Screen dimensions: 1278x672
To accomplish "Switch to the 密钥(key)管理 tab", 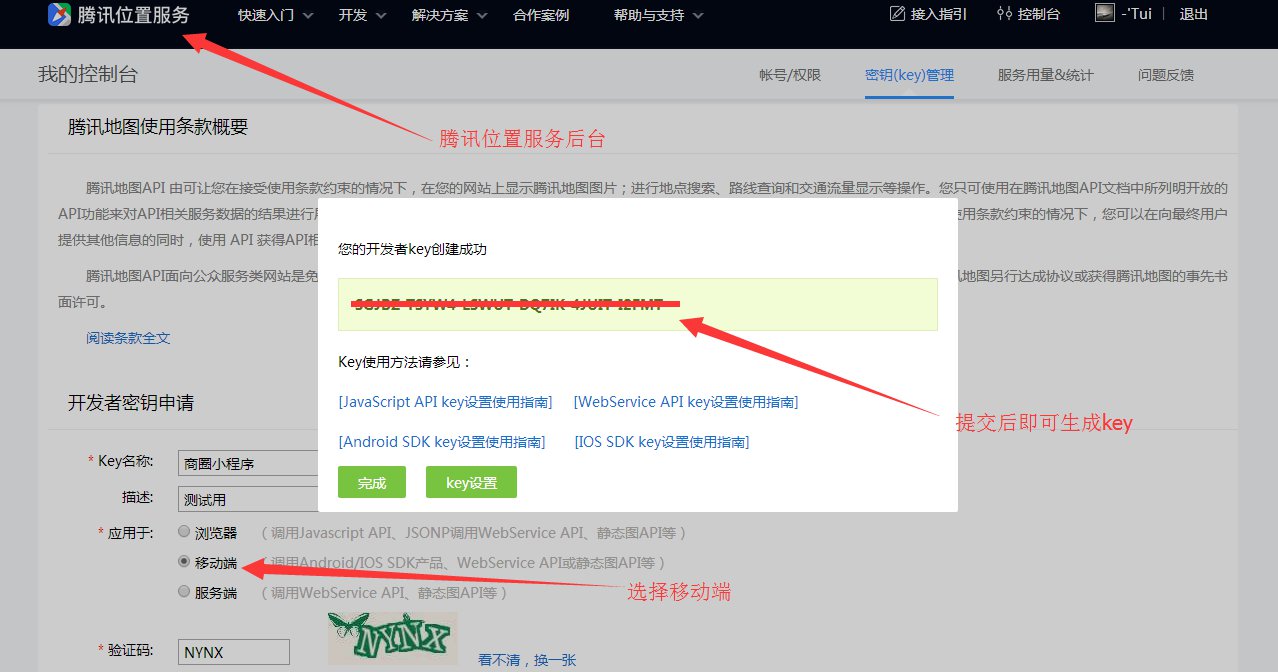I will [909, 75].
